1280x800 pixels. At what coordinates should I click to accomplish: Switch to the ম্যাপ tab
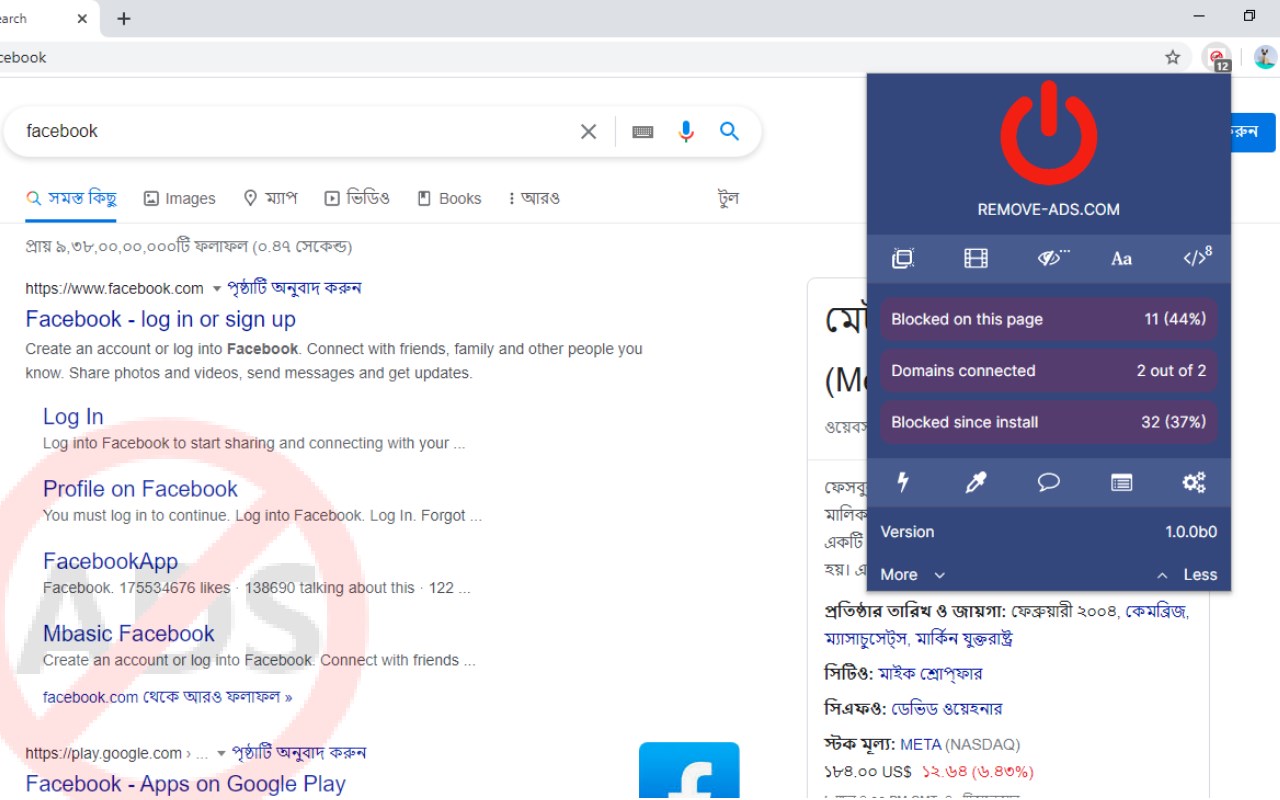(270, 198)
